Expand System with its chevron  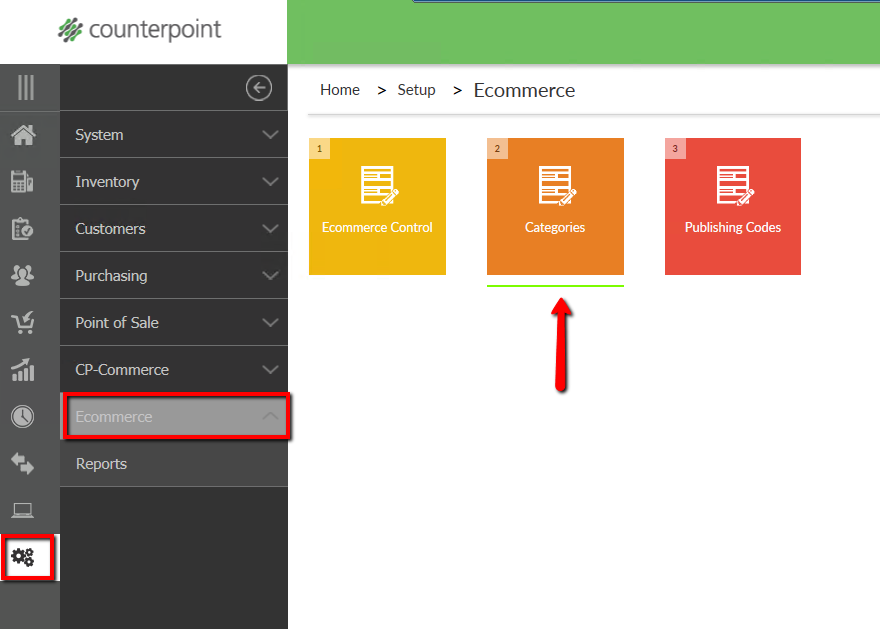271,135
